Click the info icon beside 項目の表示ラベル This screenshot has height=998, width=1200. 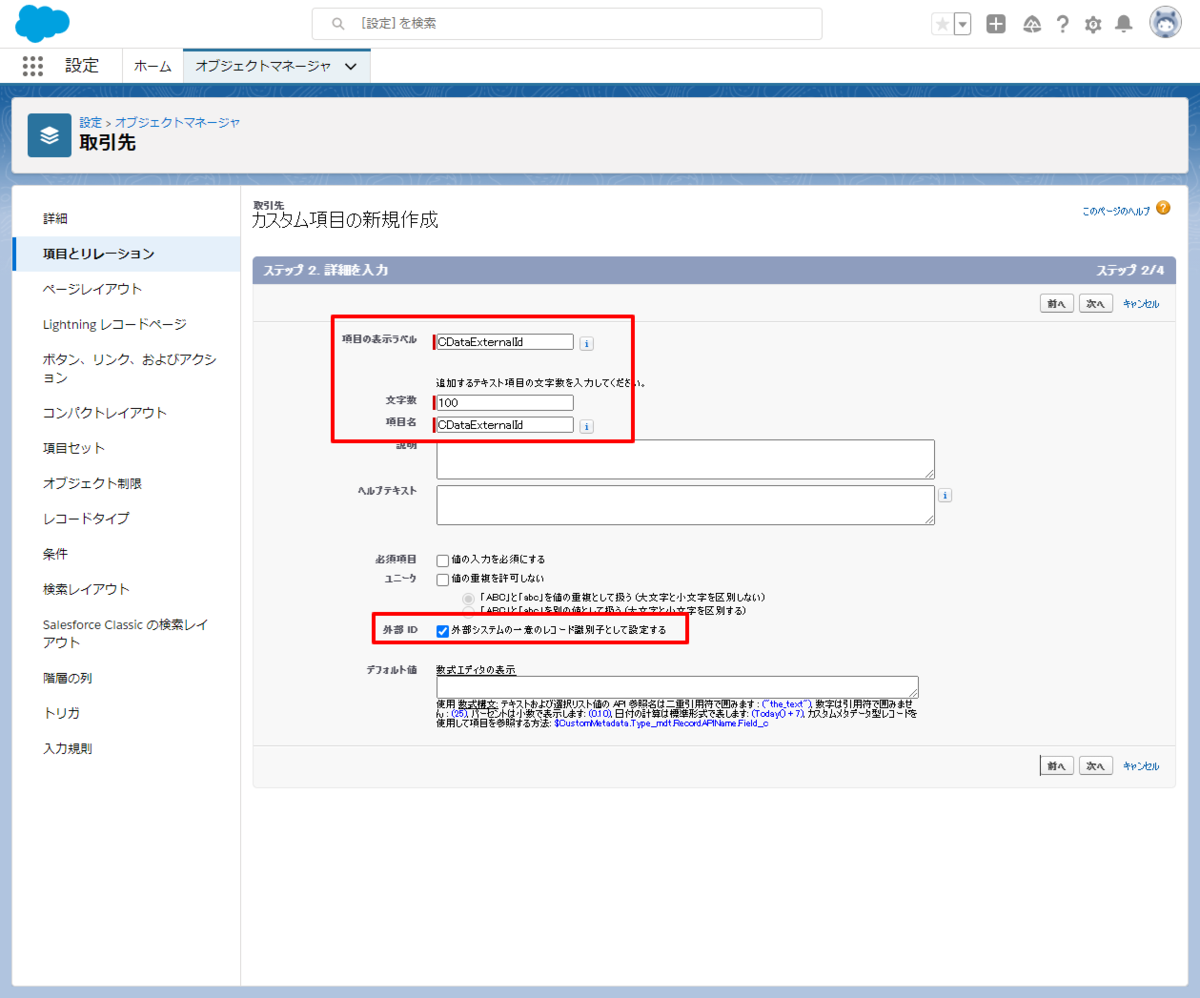coord(587,343)
